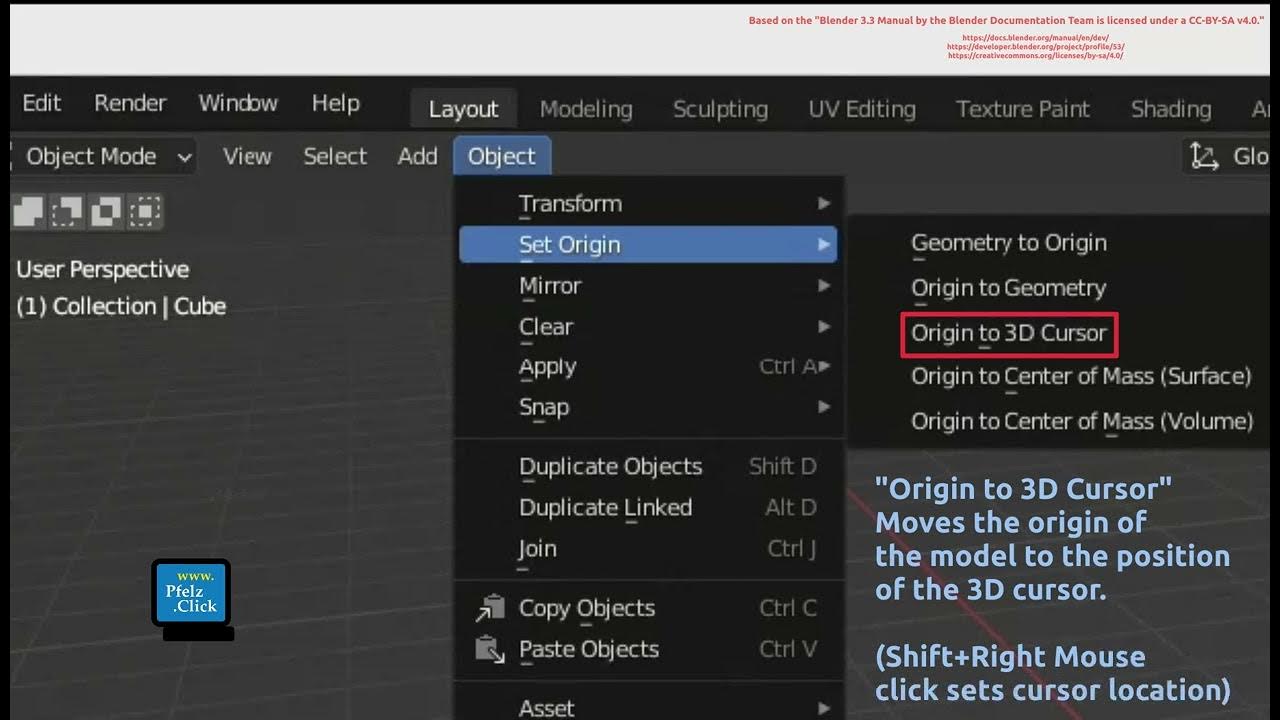
Task: Click the (1) Collection | Cube text
Action: 121,306
